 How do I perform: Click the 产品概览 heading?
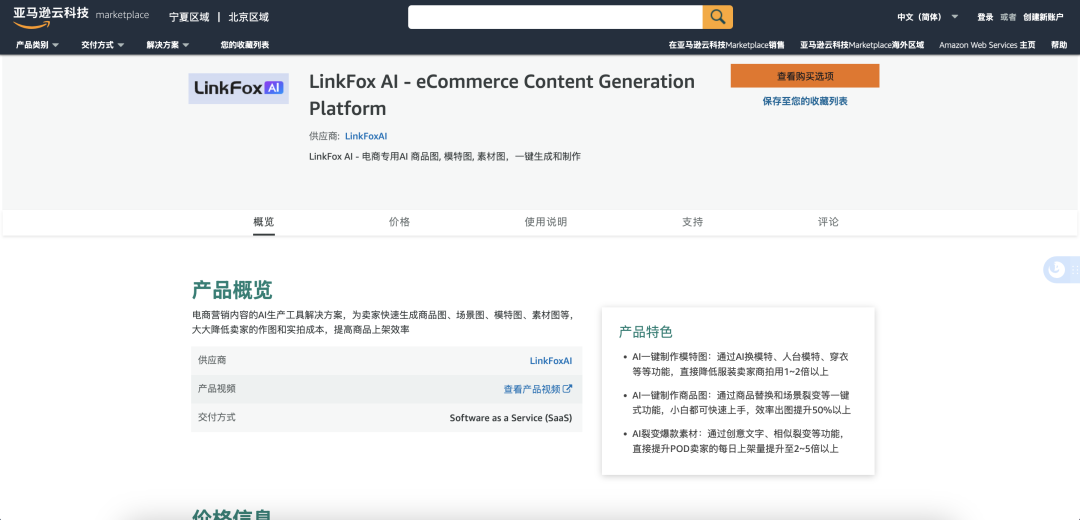pos(231,290)
